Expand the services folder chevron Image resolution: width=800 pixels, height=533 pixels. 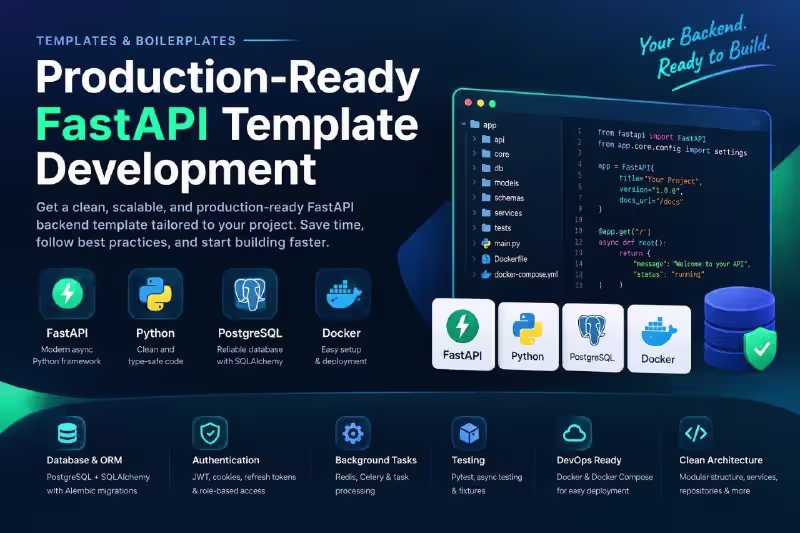[x=474, y=212]
